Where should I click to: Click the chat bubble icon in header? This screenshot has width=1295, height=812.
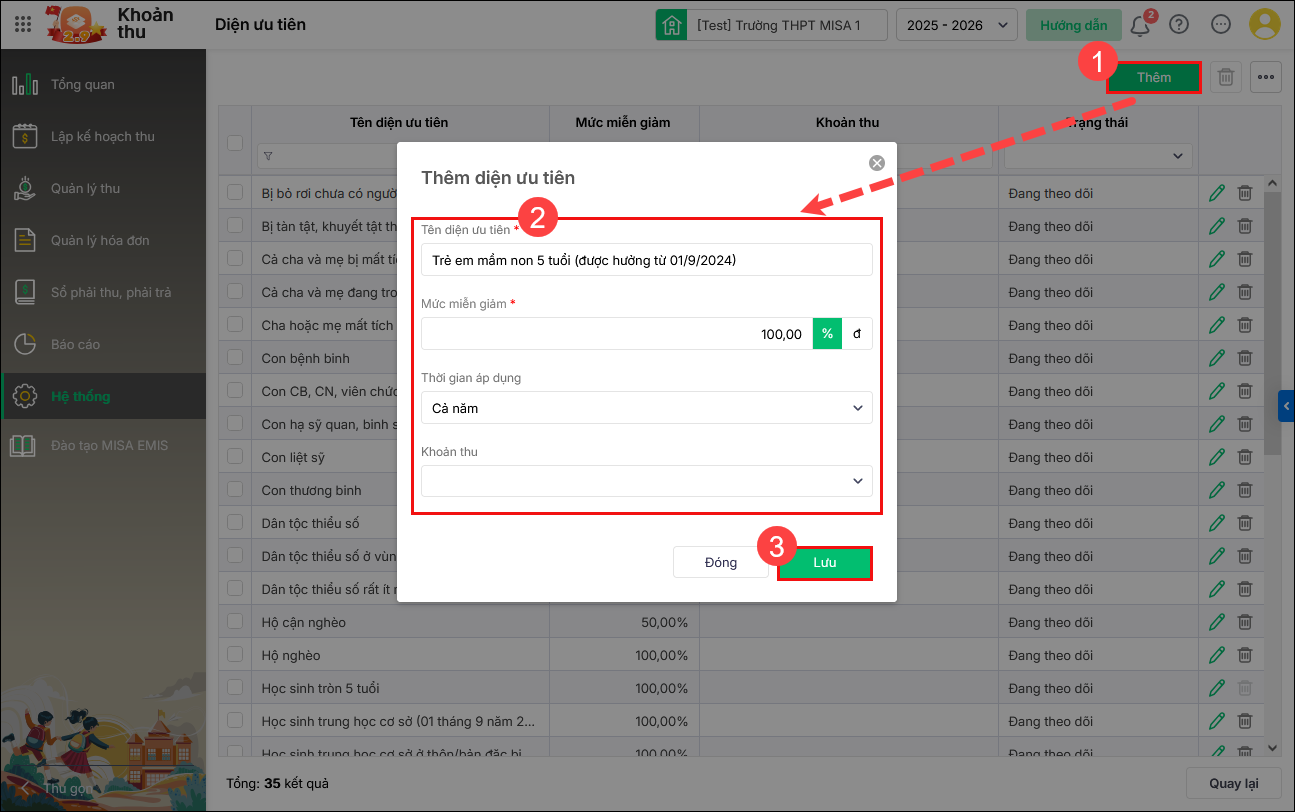(1221, 24)
